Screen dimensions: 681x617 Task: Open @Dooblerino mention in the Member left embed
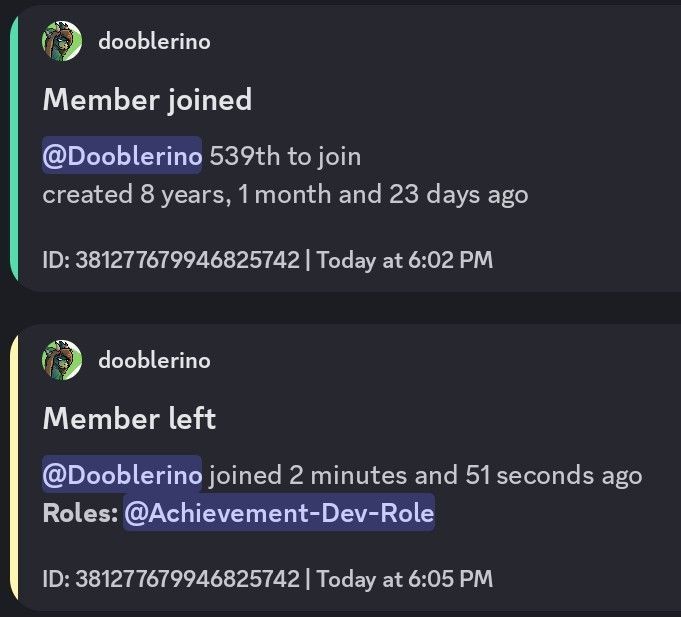click(122, 474)
